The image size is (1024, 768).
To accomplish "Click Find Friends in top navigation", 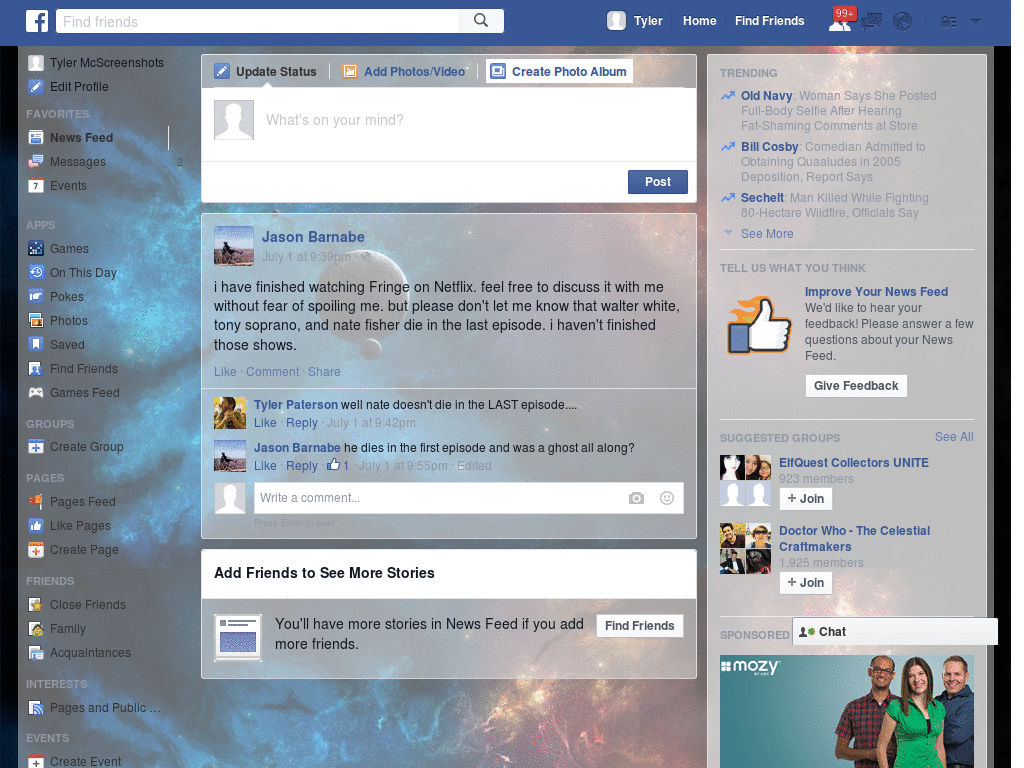I will tap(769, 21).
